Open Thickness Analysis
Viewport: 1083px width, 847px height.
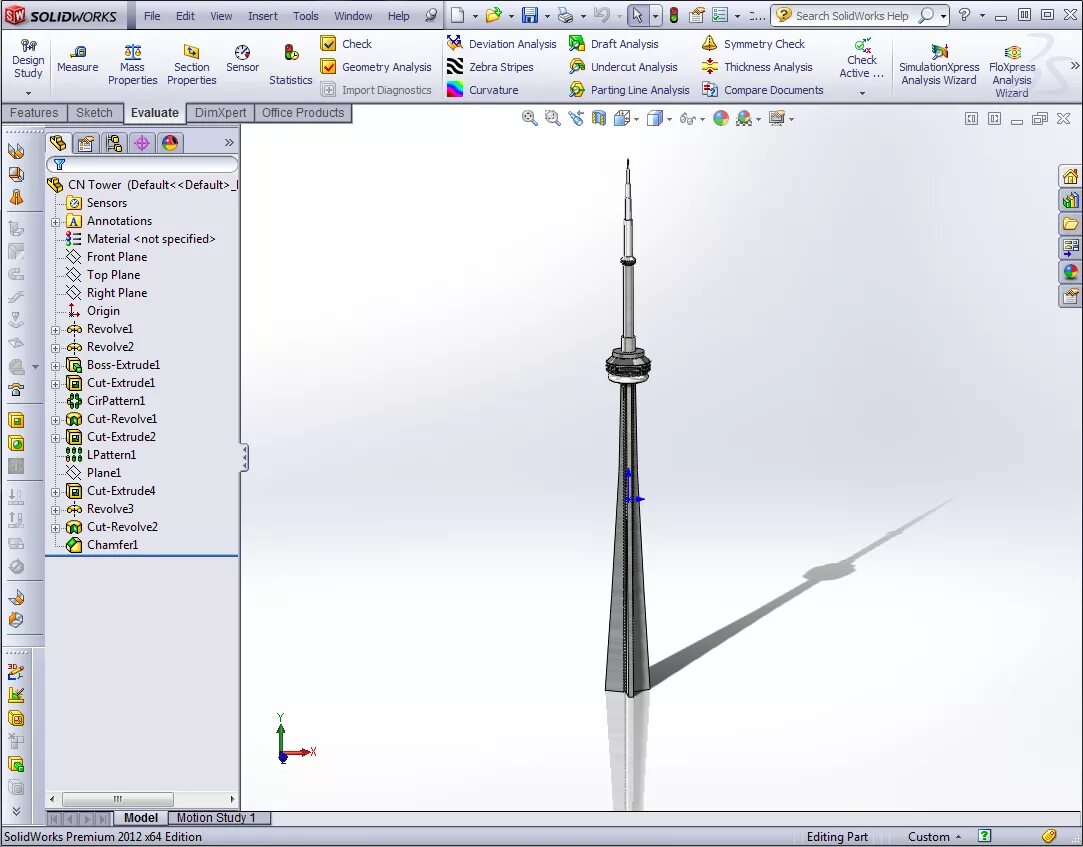[x=757, y=67]
